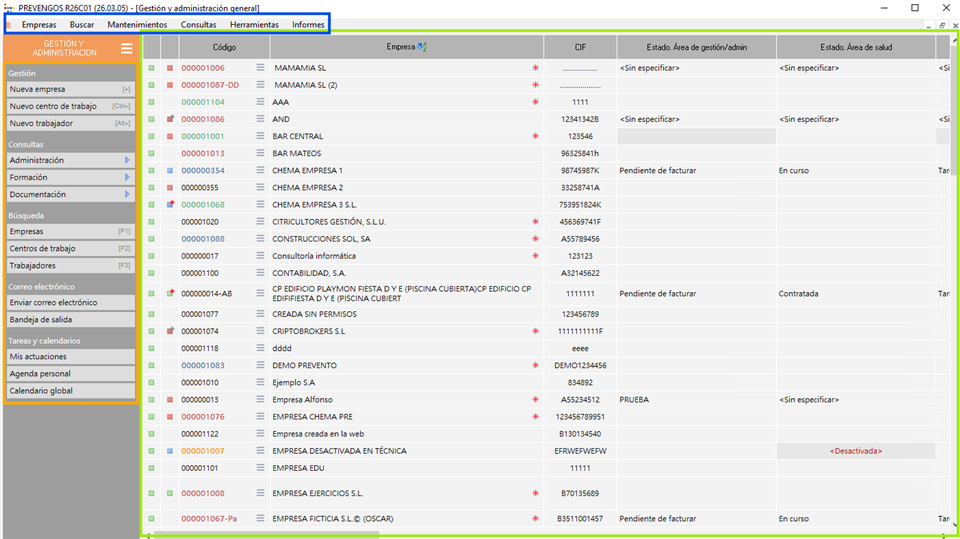960x539 pixels.
Task: Open row menu icon for CHEMA EMPRESA 1
Action: point(260,171)
